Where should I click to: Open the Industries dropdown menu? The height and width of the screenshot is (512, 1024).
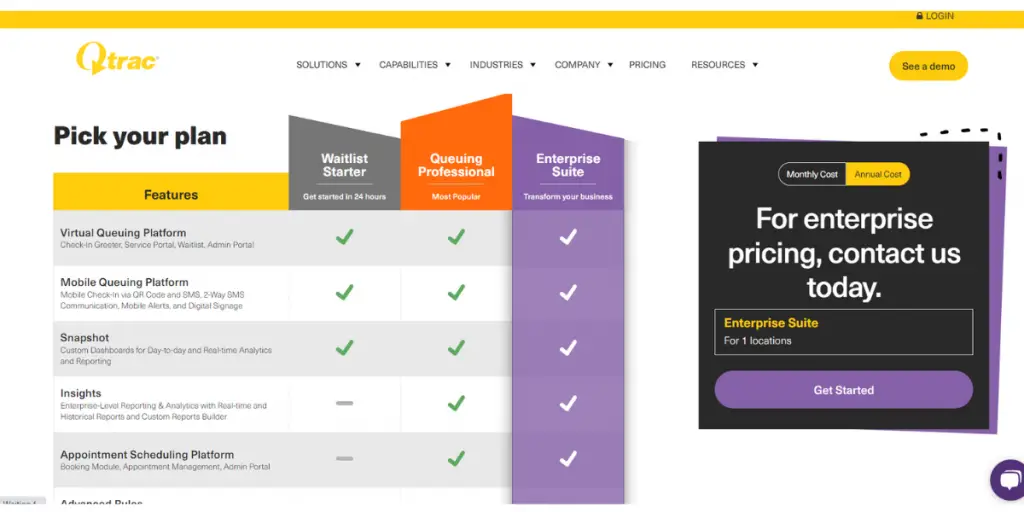click(502, 65)
